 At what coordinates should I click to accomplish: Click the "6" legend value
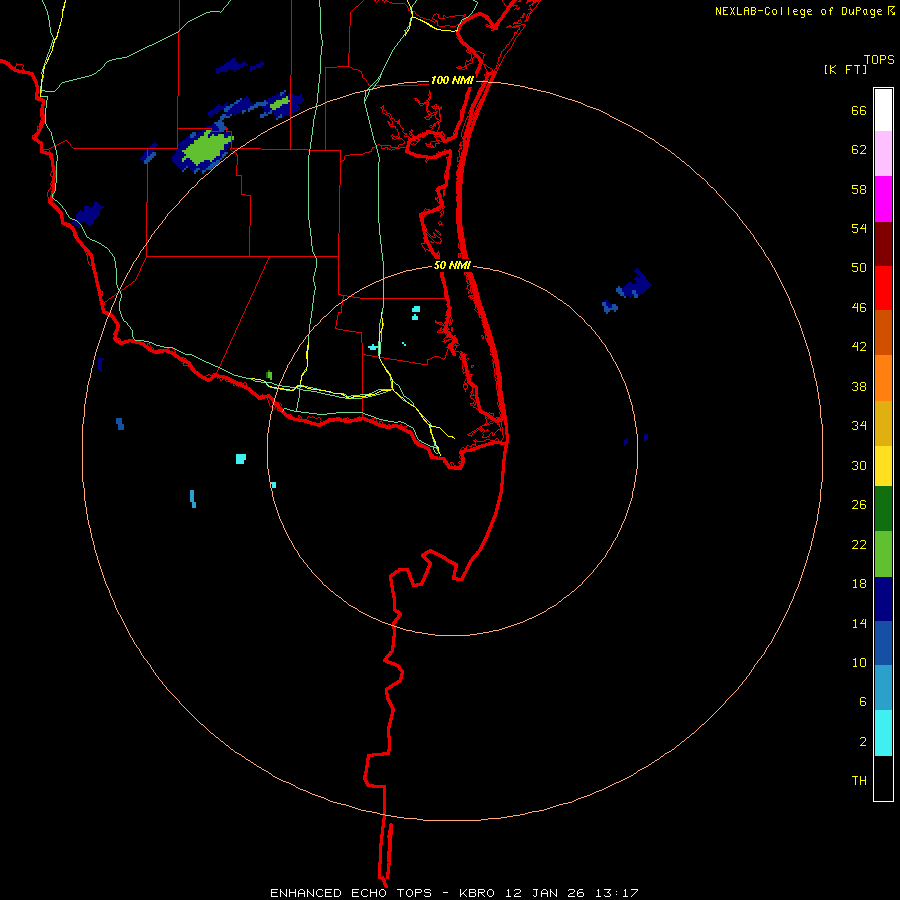tap(863, 702)
